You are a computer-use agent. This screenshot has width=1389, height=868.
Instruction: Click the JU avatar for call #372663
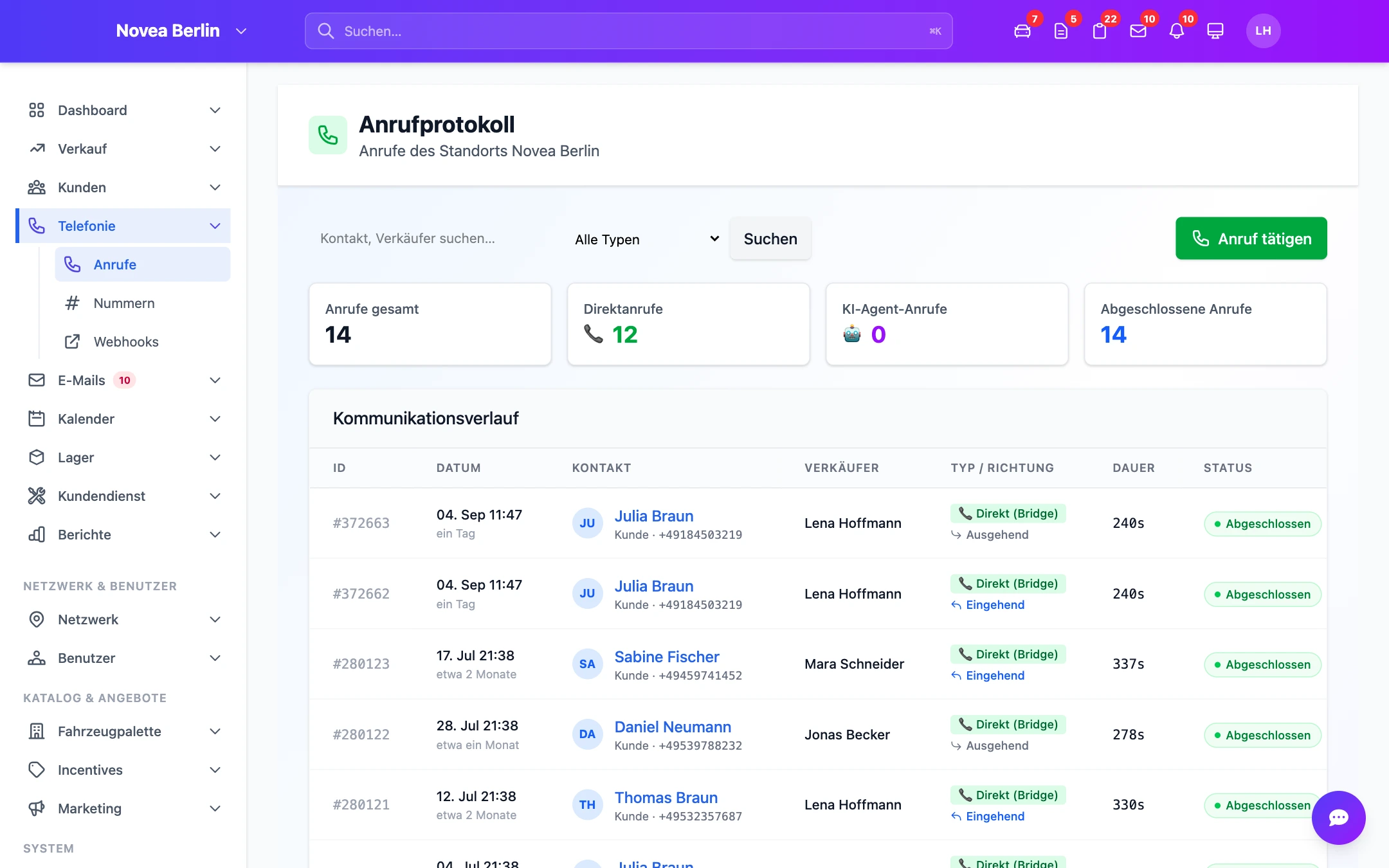[587, 523]
